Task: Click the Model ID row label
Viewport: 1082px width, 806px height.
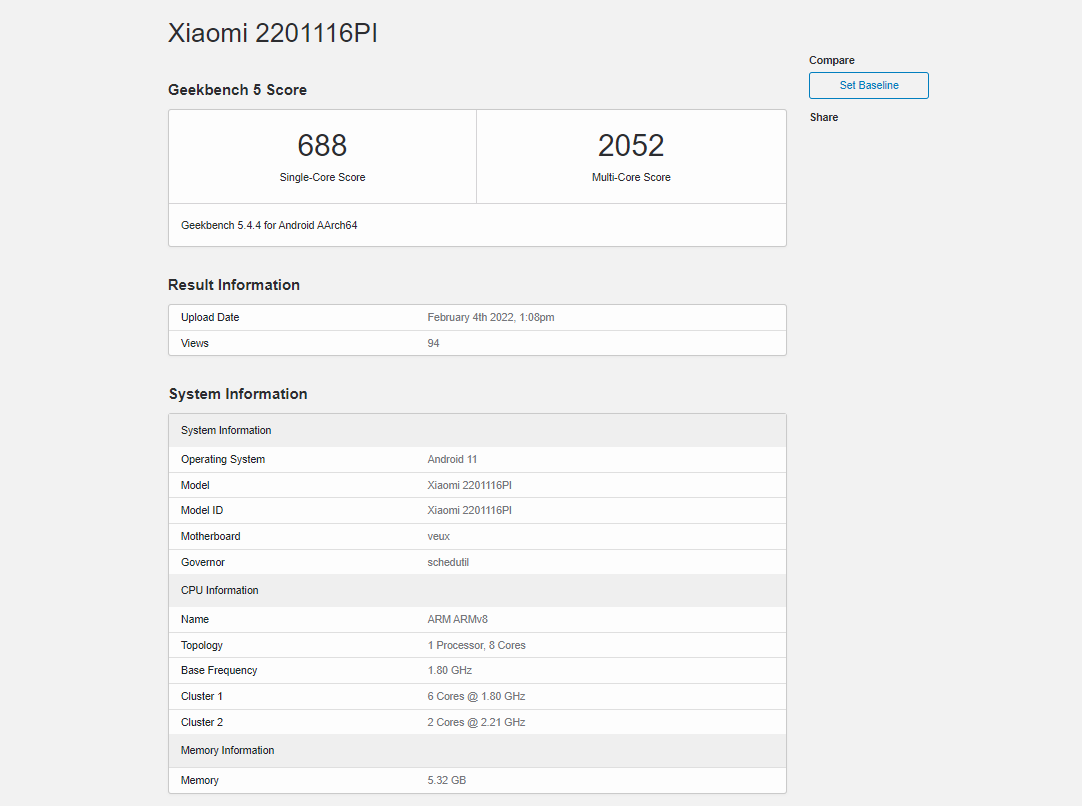Action: (202, 511)
